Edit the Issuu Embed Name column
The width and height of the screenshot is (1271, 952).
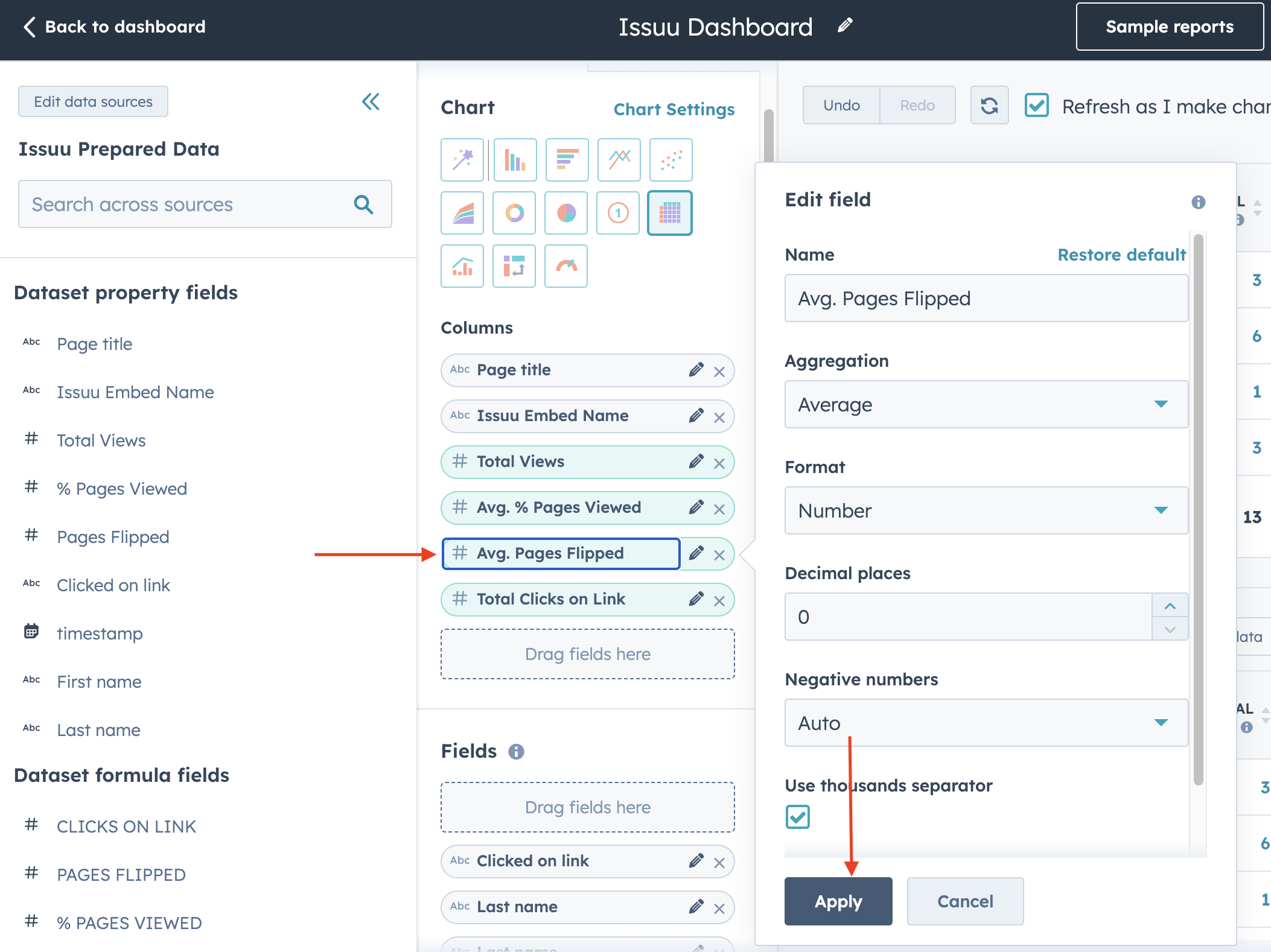click(x=696, y=416)
